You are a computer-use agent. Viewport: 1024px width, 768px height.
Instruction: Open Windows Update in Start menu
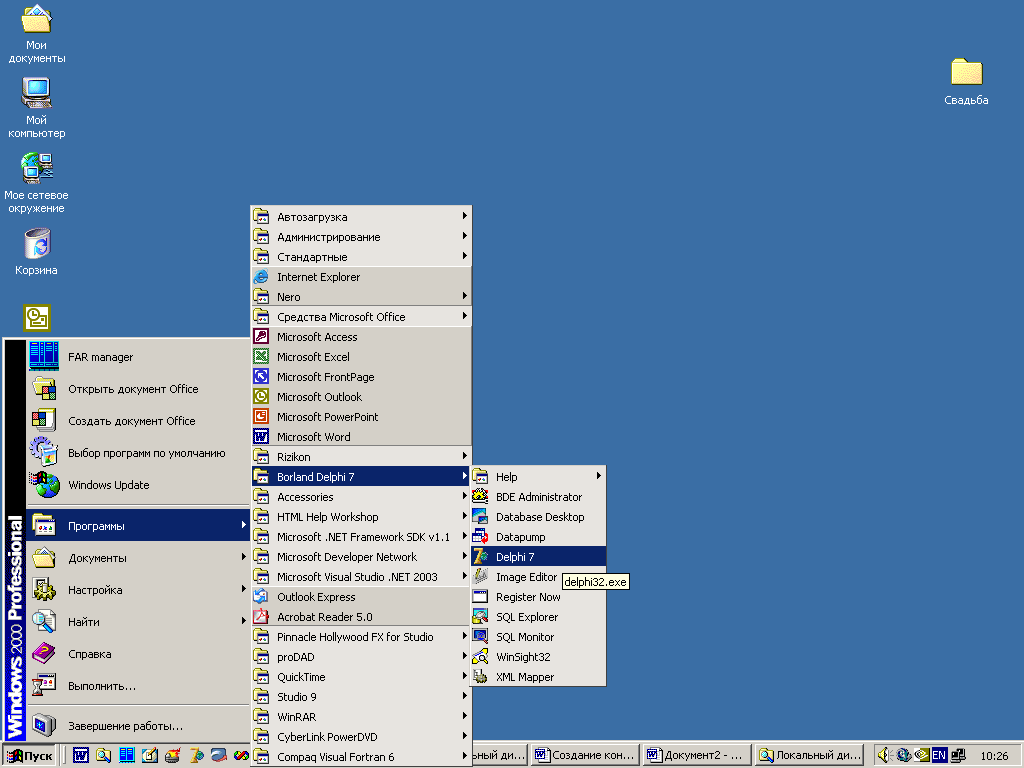138,485
